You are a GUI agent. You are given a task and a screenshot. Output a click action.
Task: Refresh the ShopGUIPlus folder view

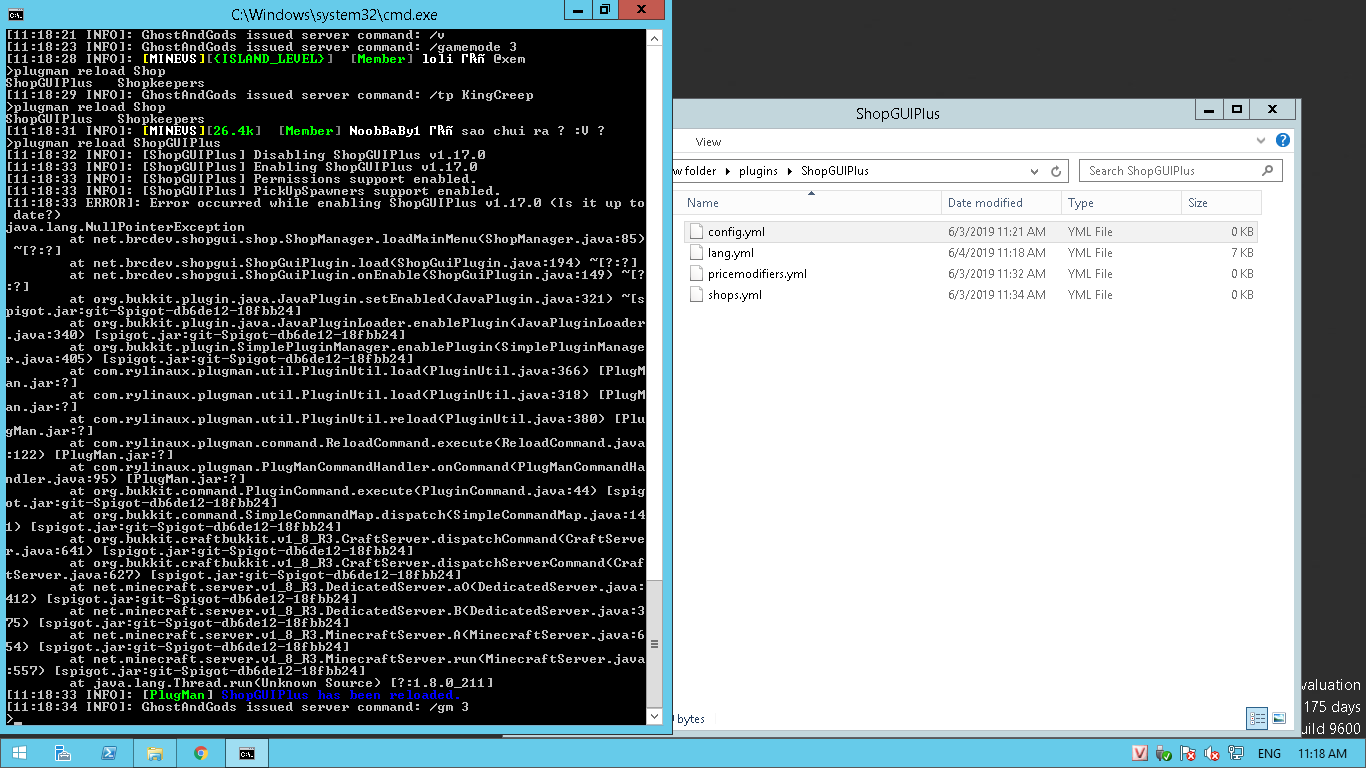click(x=1056, y=171)
